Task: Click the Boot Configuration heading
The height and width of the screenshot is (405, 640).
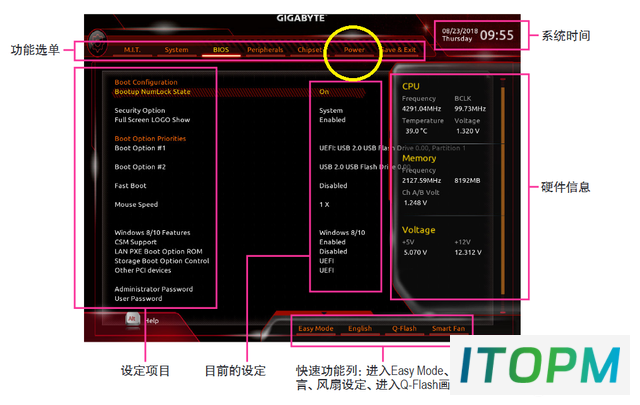Action: point(146,82)
